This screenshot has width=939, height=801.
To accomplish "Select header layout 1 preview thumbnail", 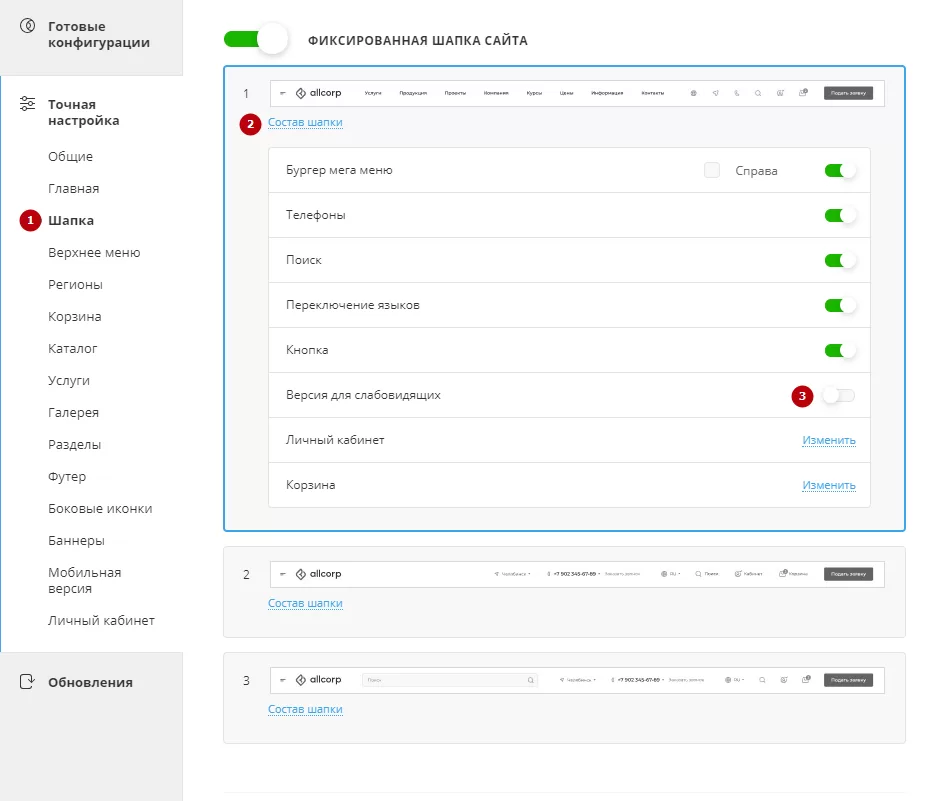I will (x=577, y=93).
